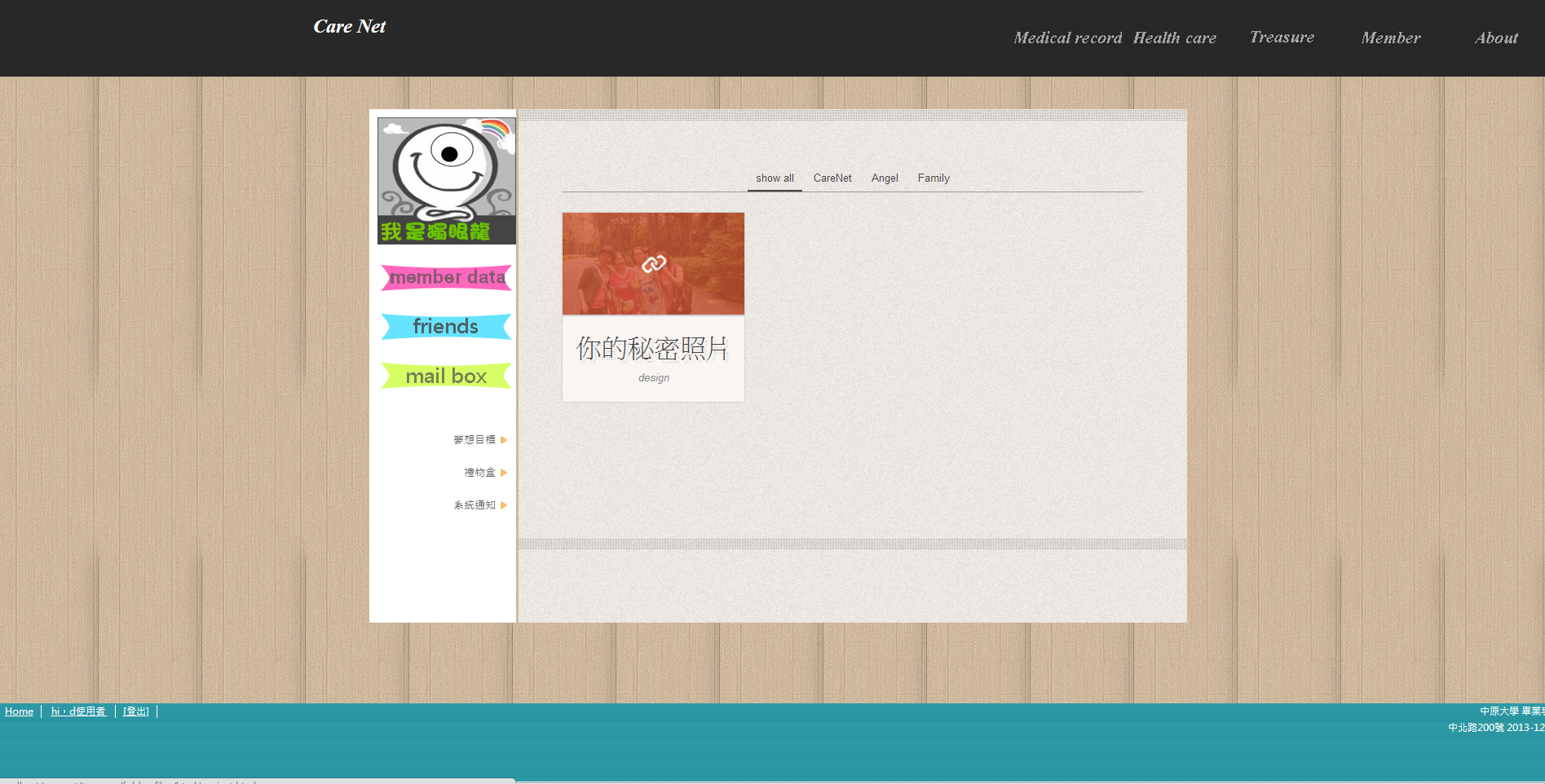Expand the 禮物盒 arrow

click(x=504, y=473)
